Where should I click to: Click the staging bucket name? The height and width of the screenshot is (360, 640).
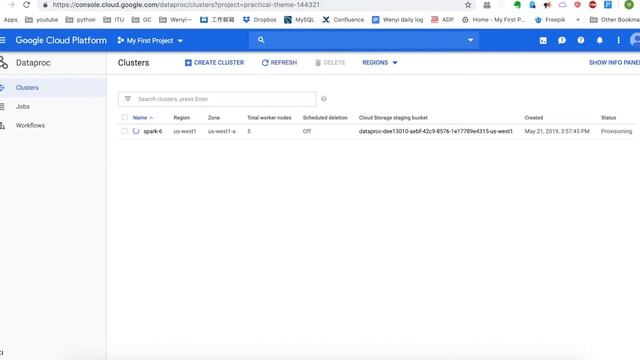tap(436, 131)
